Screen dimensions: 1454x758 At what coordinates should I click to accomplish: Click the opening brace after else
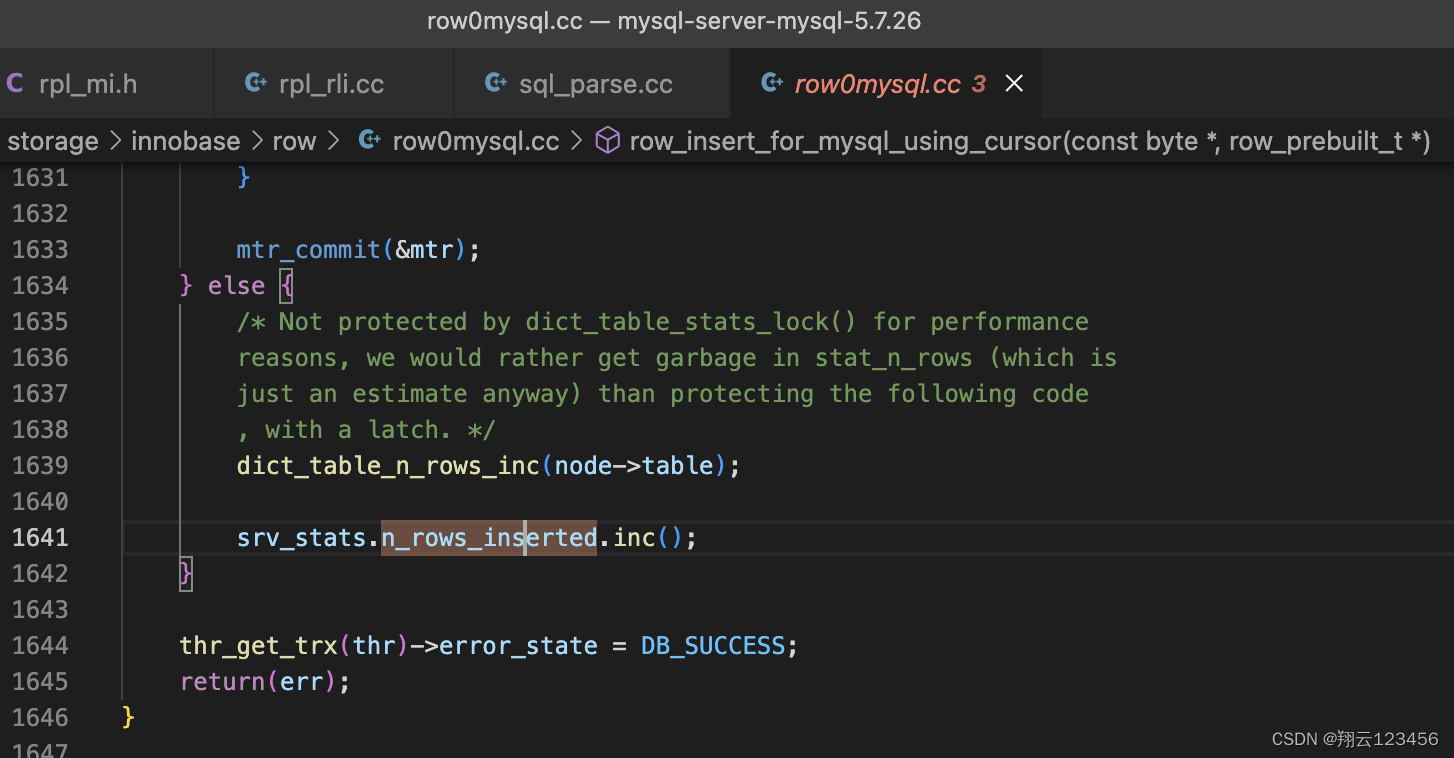click(x=287, y=285)
